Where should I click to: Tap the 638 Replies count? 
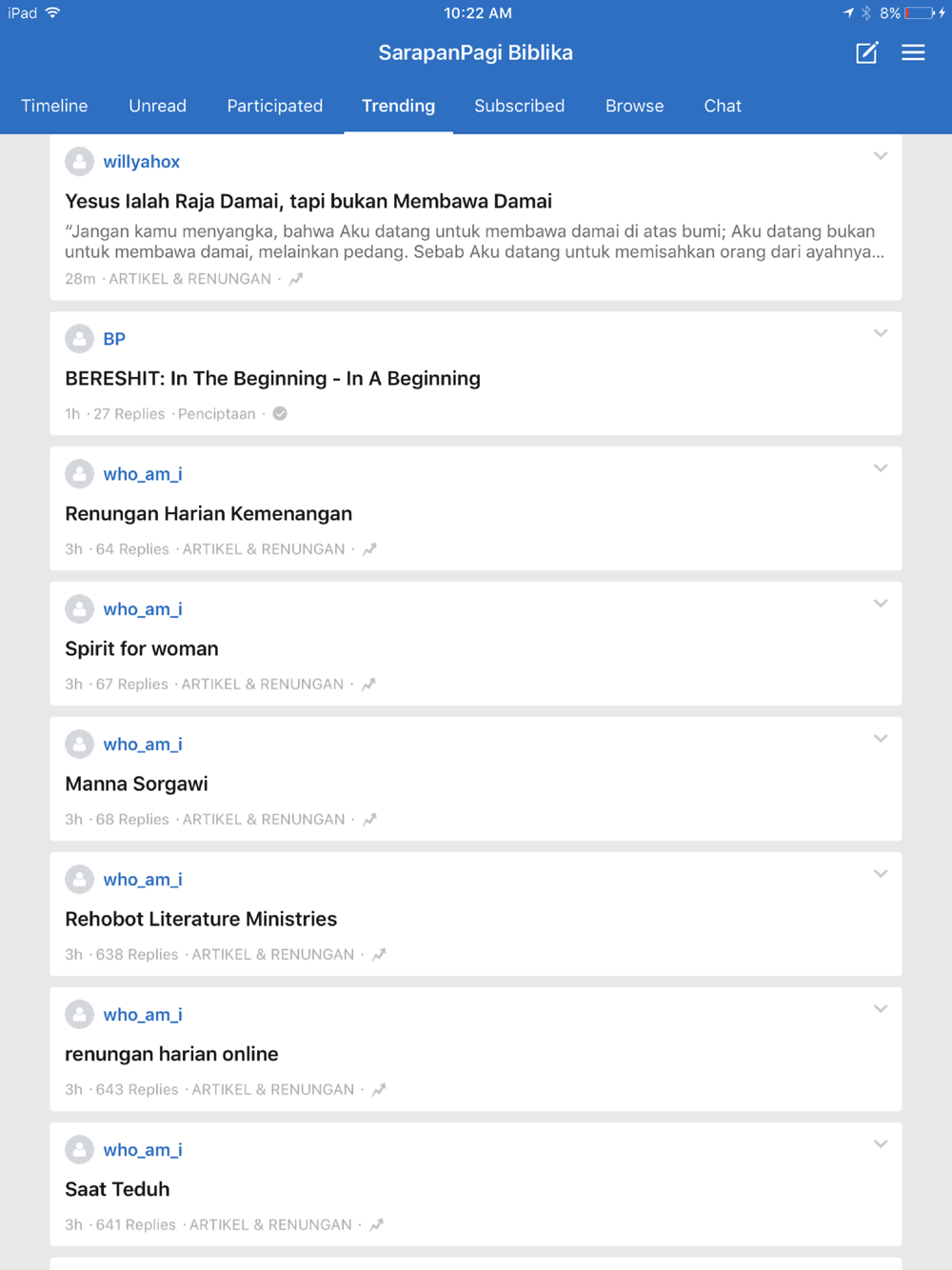click(x=137, y=955)
